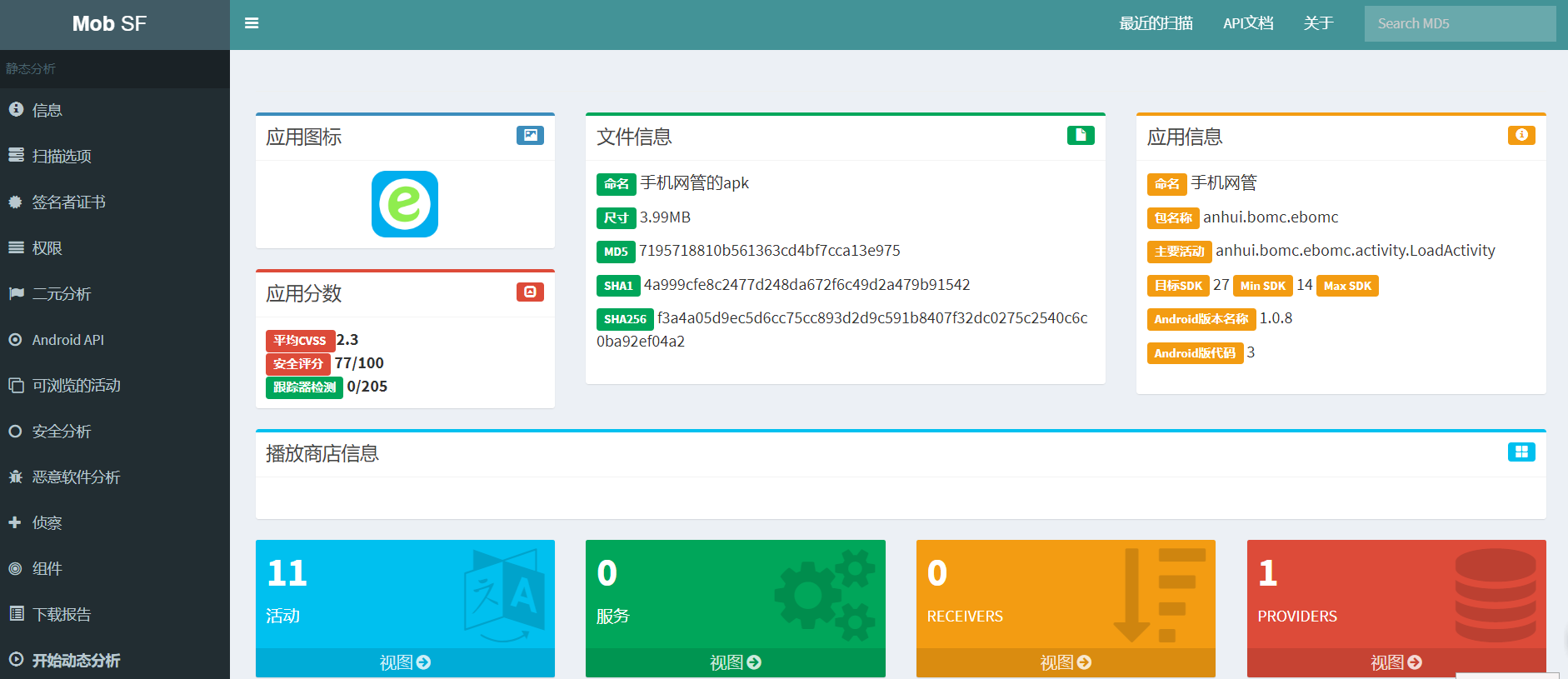Screen dimensions: 1568x679
Task: Click the app info circle icon
Action: pos(1521,135)
